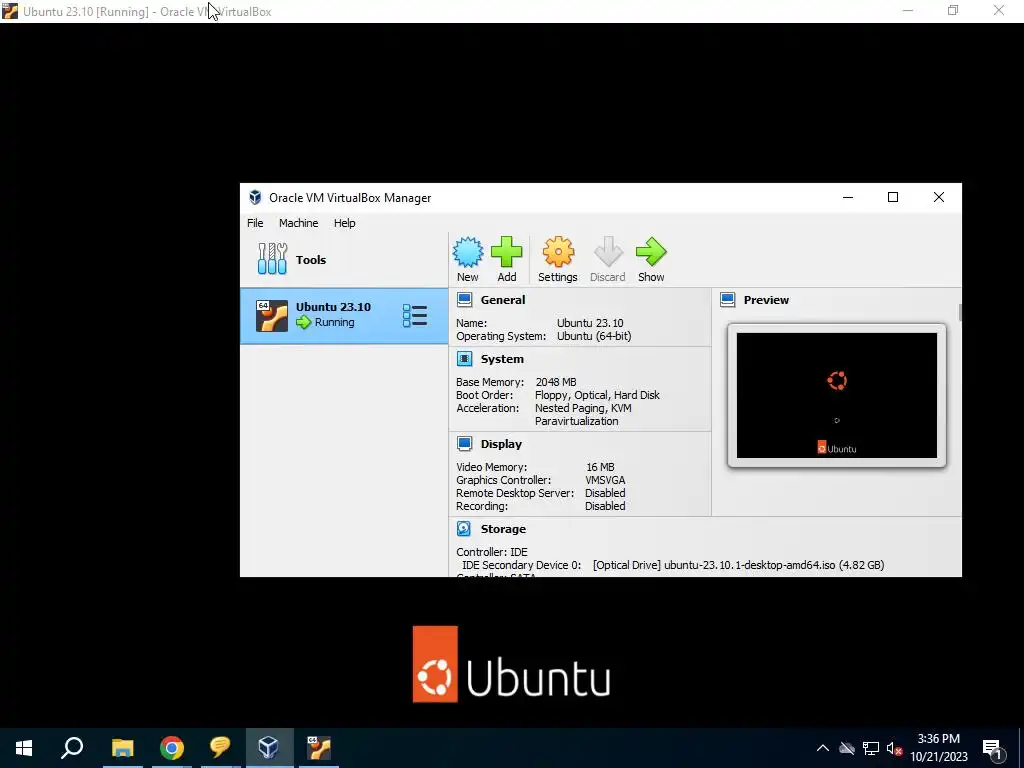The height and width of the screenshot is (768, 1024).
Task: Click the System section chip icon
Action: point(464,359)
